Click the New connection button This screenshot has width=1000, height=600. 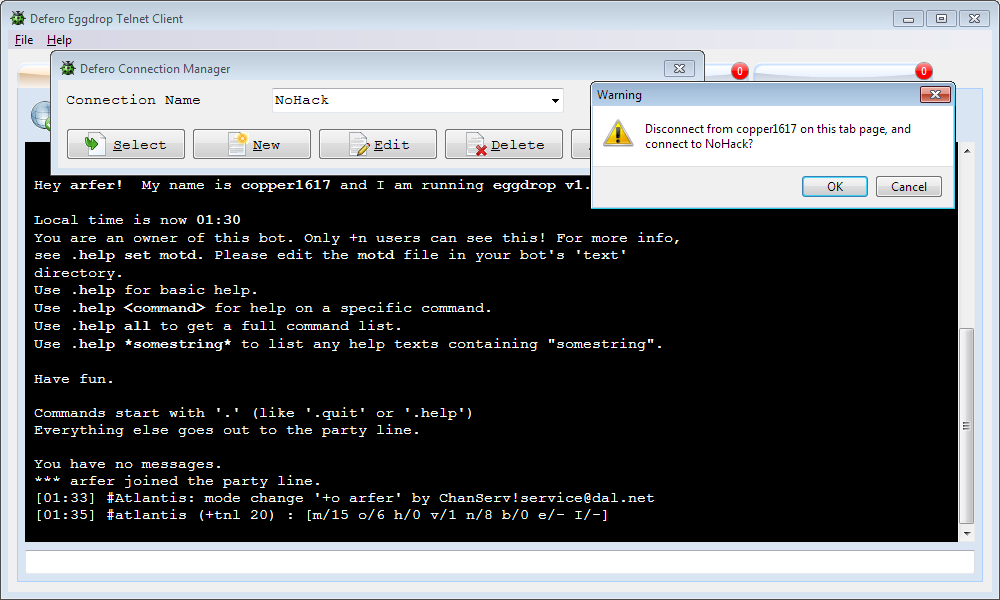pyautogui.click(x=252, y=144)
